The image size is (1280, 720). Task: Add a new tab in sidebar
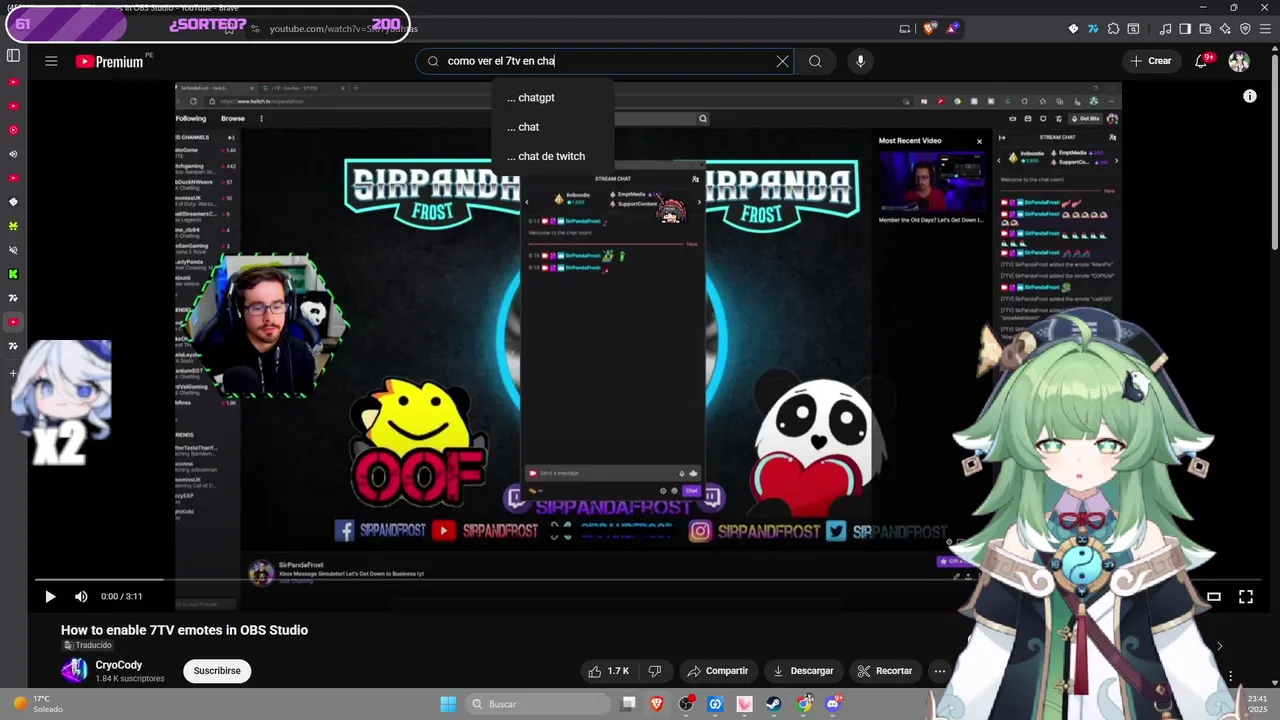click(13, 373)
